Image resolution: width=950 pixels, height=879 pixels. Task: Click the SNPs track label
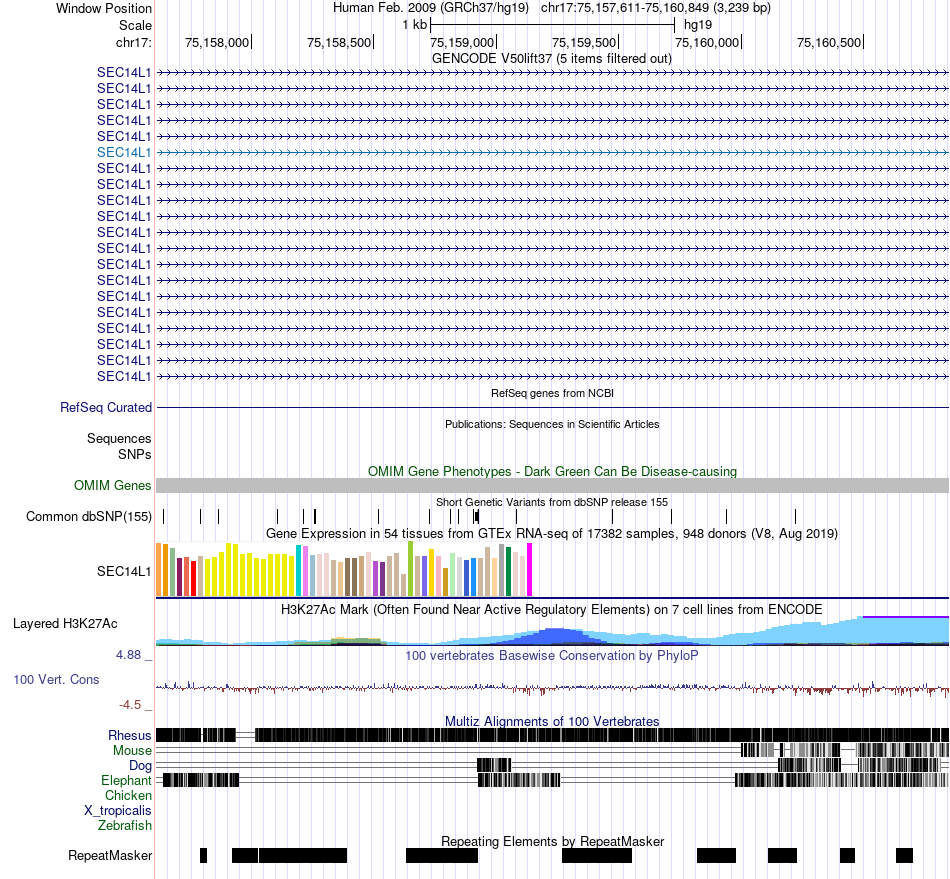click(x=135, y=454)
